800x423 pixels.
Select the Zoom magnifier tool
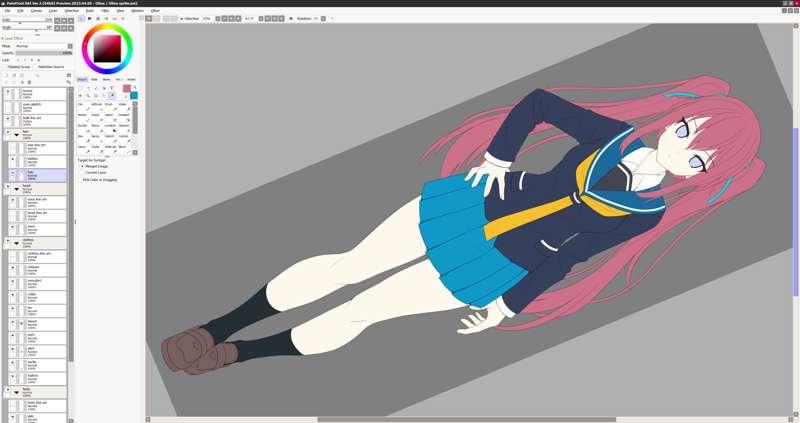(88, 95)
